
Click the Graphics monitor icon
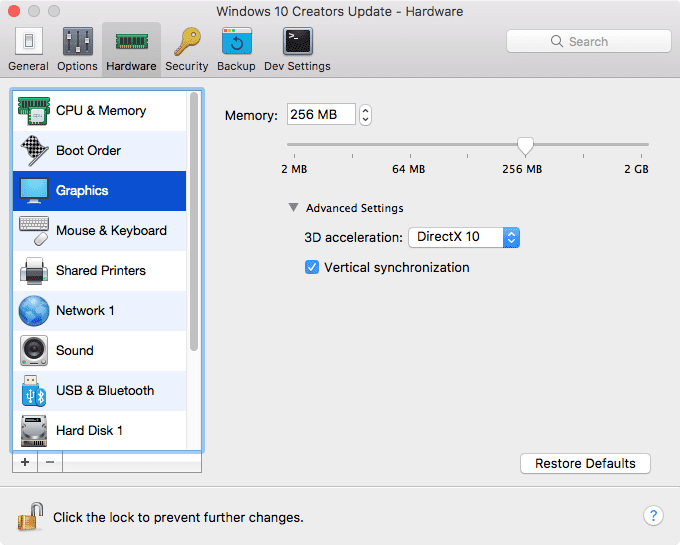pos(34,191)
